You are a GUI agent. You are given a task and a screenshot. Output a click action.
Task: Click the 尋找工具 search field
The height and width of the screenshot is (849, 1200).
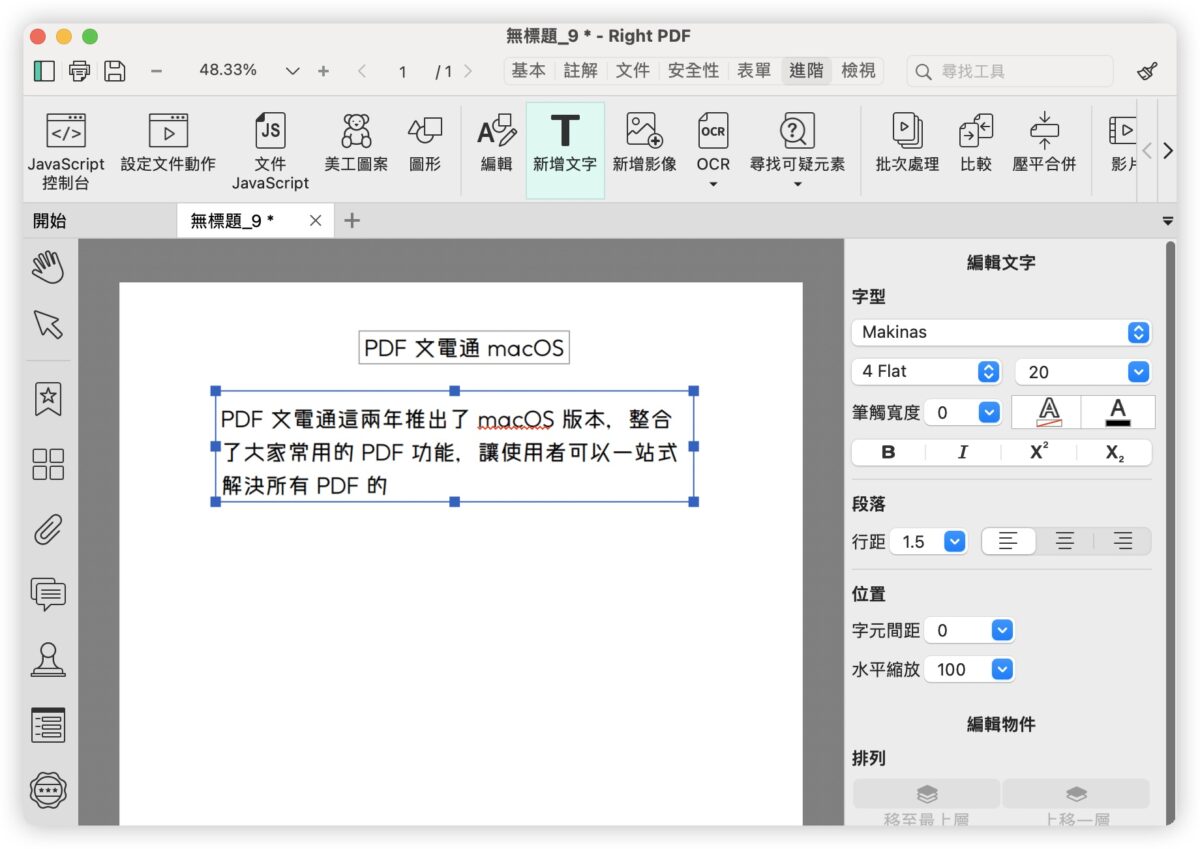tap(1010, 71)
